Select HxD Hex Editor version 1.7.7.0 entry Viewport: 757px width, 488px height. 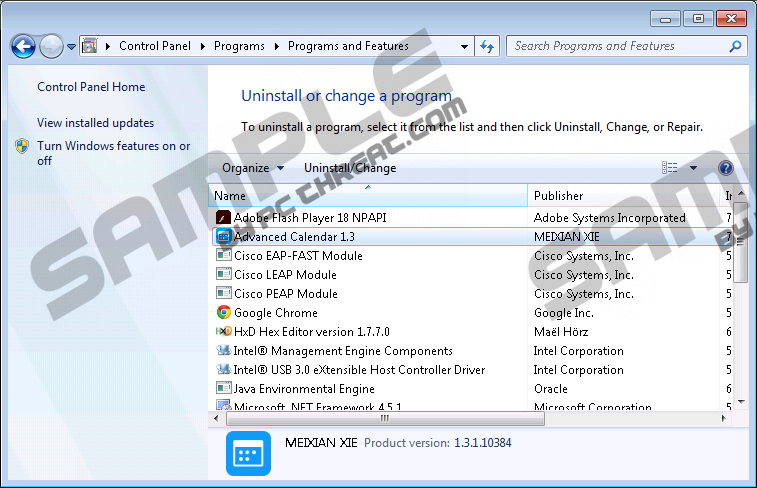click(311, 332)
